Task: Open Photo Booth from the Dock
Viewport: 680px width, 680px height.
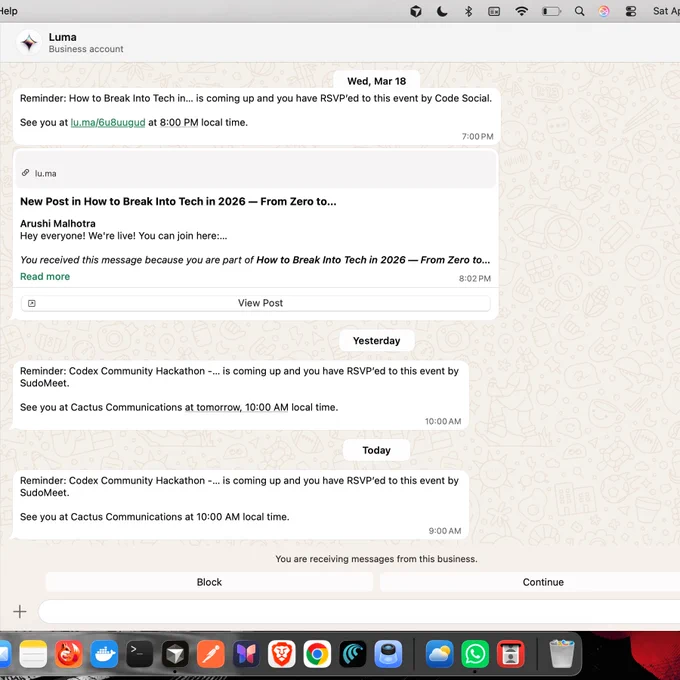Action: coord(510,654)
